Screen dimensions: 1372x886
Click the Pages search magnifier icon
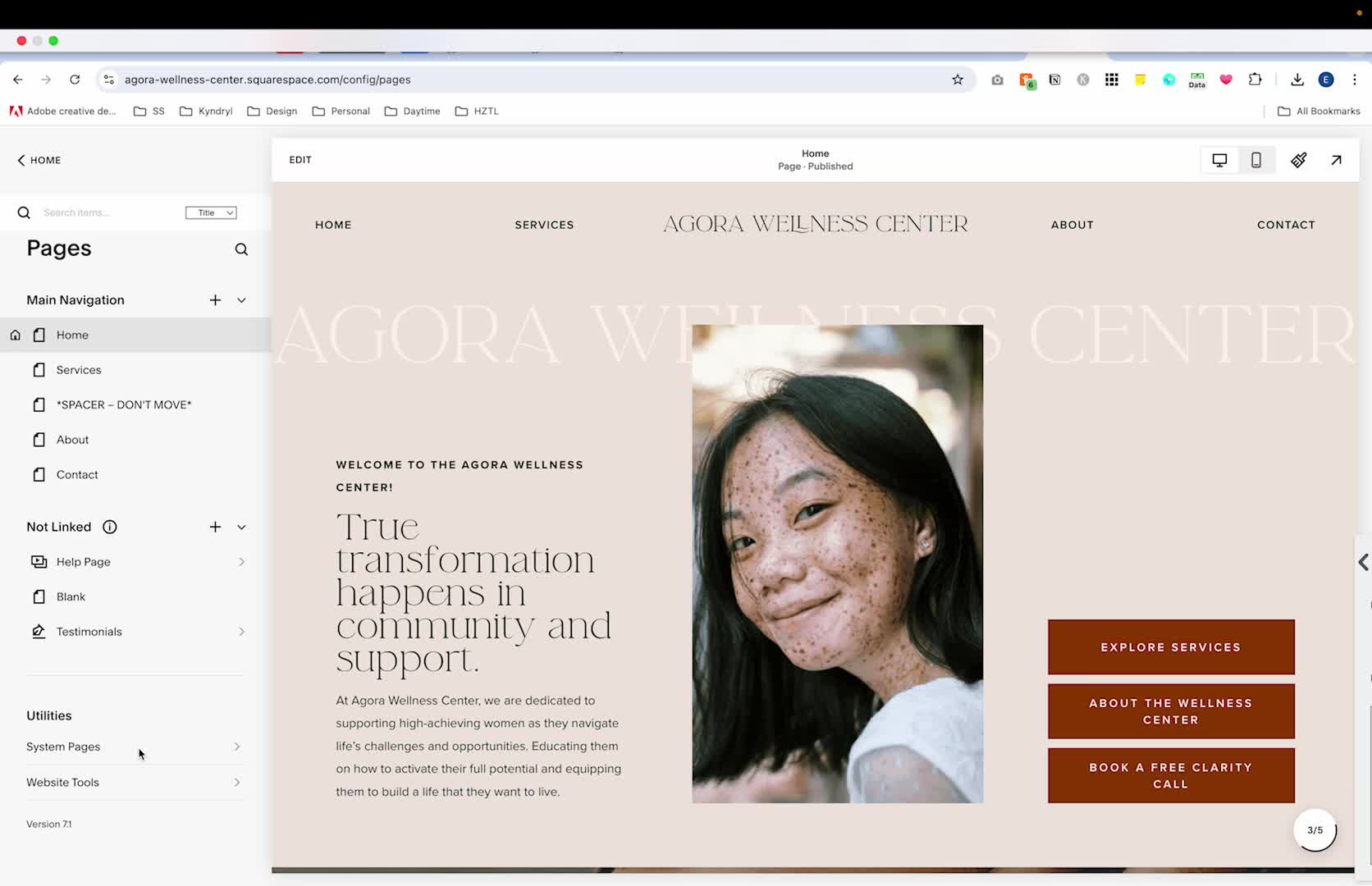tap(241, 249)
